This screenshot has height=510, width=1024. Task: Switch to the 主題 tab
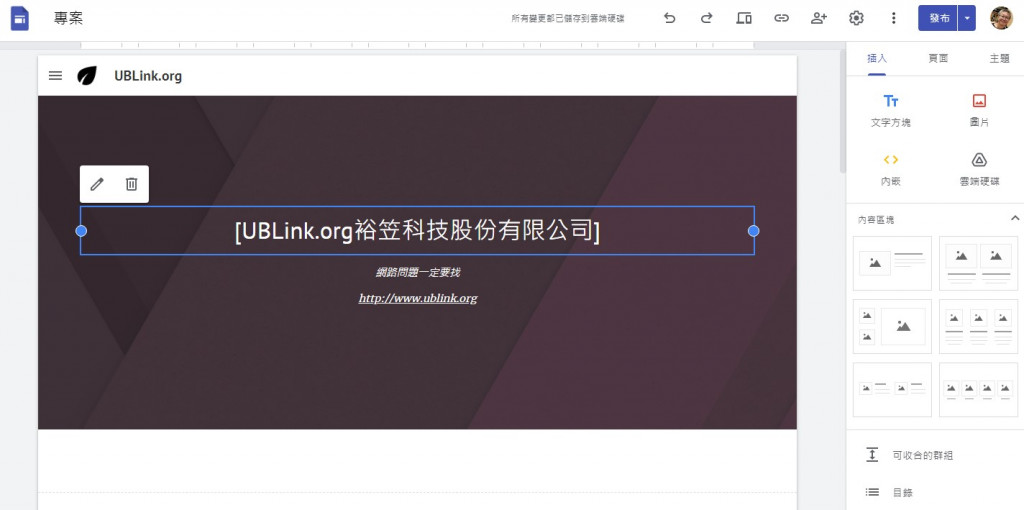coord(999,59)
